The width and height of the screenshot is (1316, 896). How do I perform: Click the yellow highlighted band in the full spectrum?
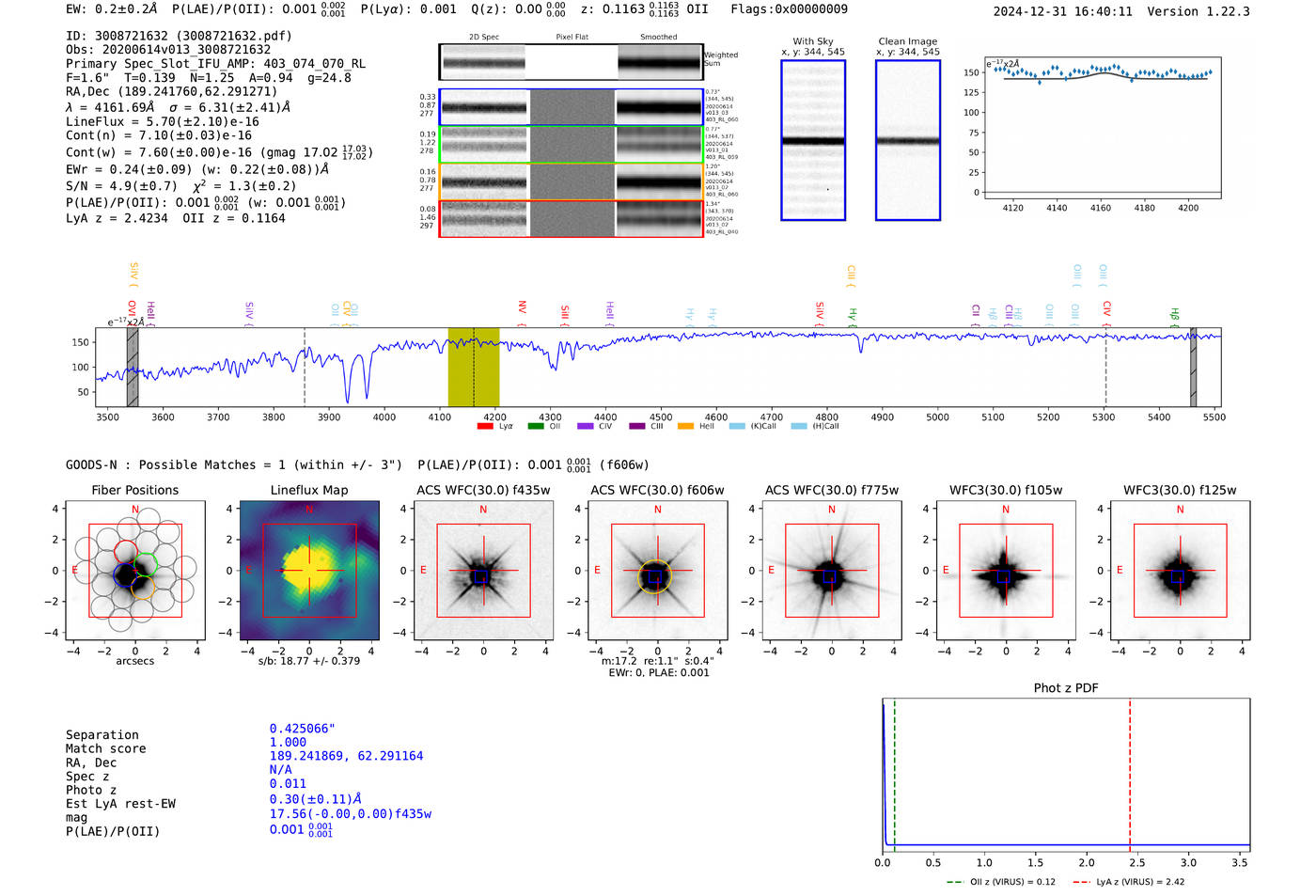click(x=474, y=367)
